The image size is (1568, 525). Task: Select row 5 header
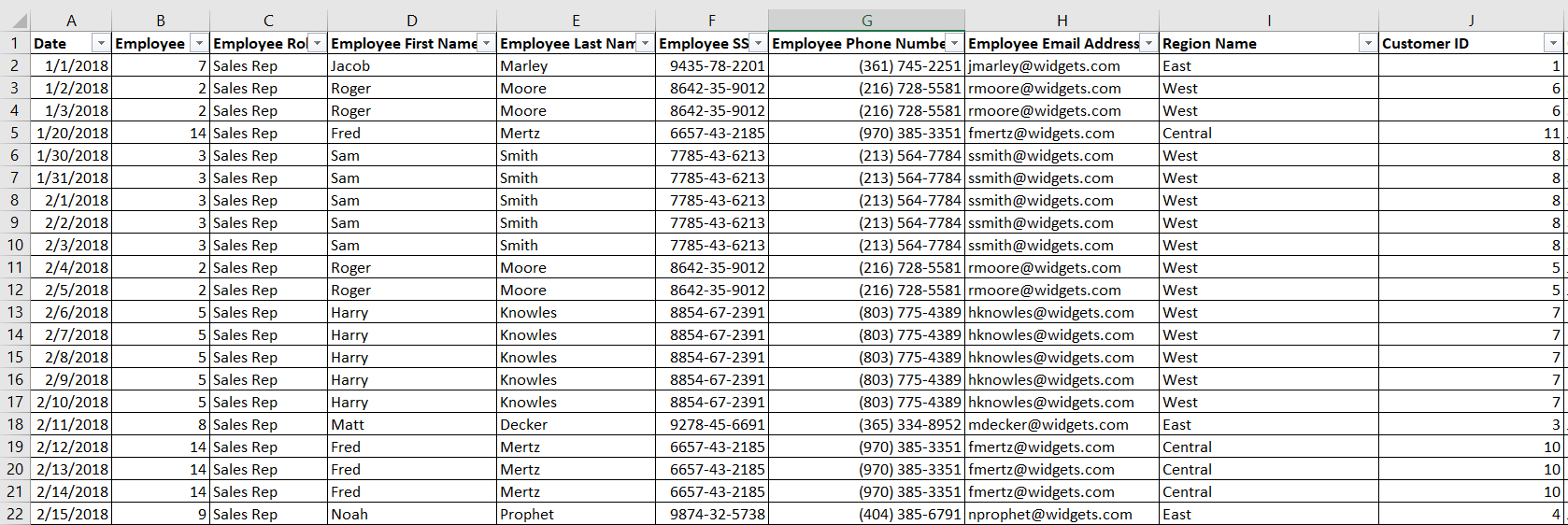[15, 133]
